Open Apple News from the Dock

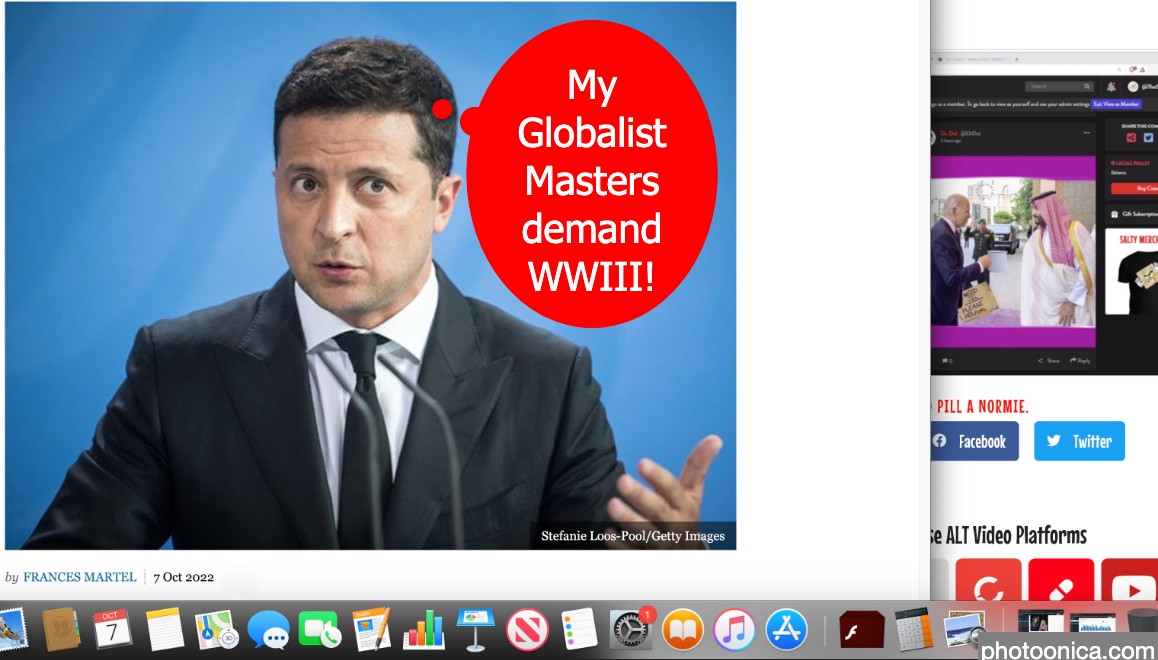coord(527,630)
